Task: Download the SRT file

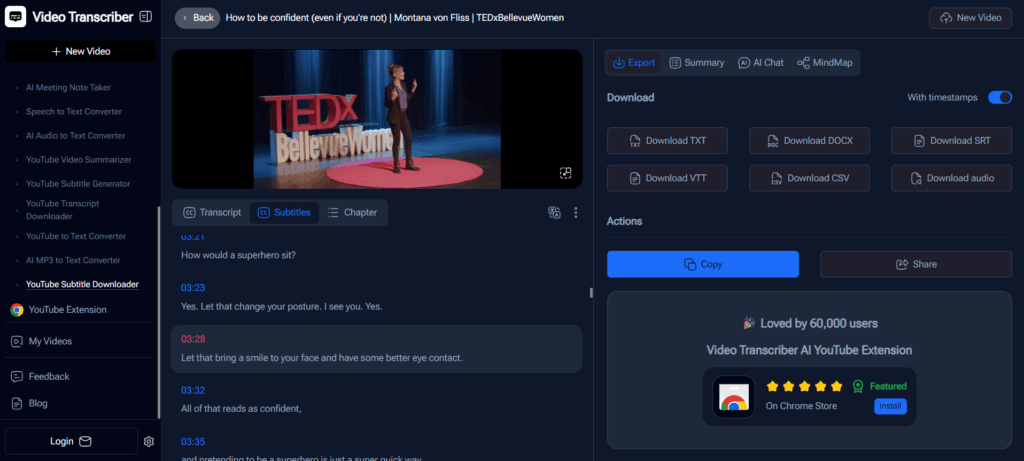Action: [x=952, y=140]
